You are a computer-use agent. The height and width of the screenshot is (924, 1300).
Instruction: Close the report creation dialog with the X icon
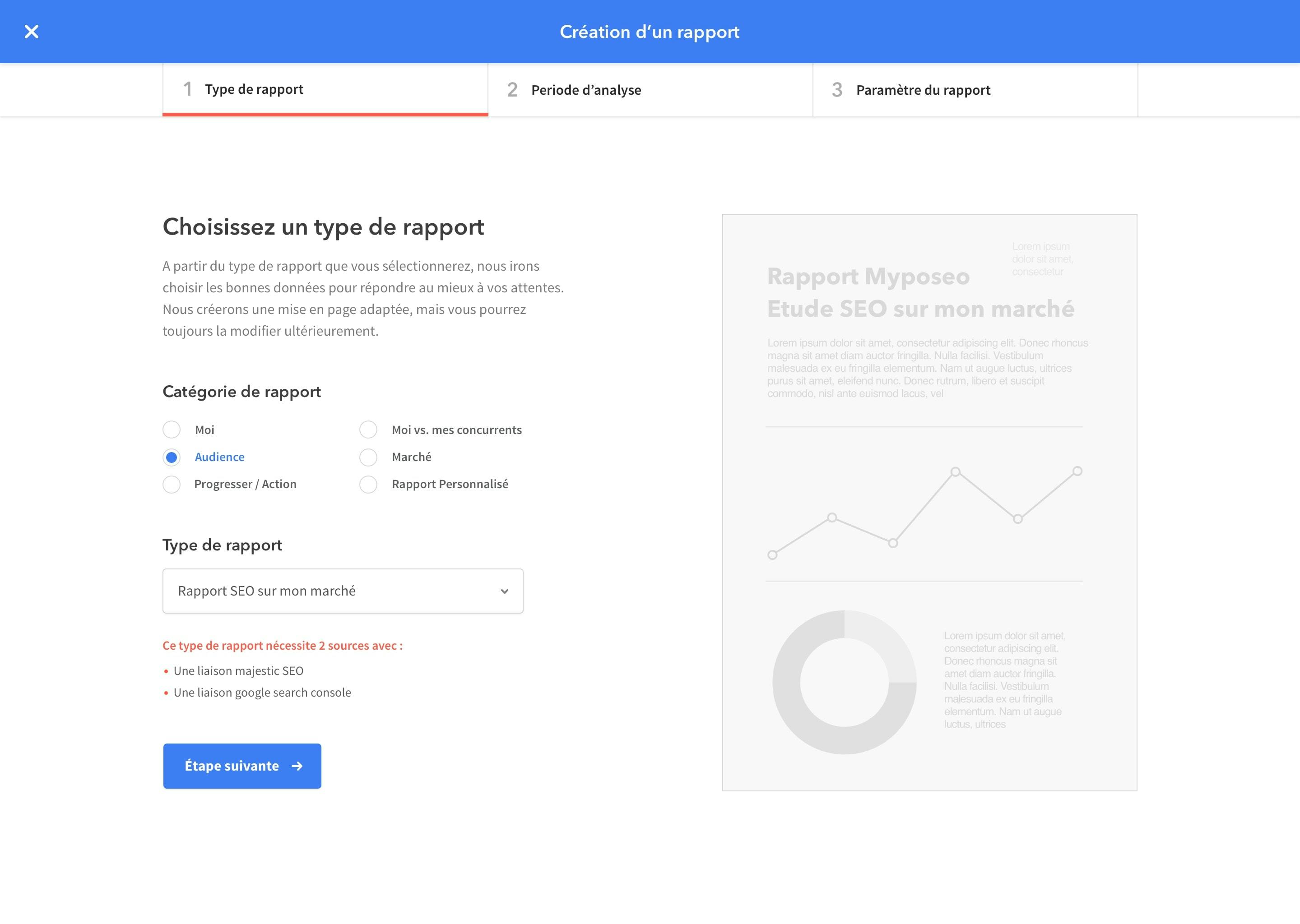(31, 32)
